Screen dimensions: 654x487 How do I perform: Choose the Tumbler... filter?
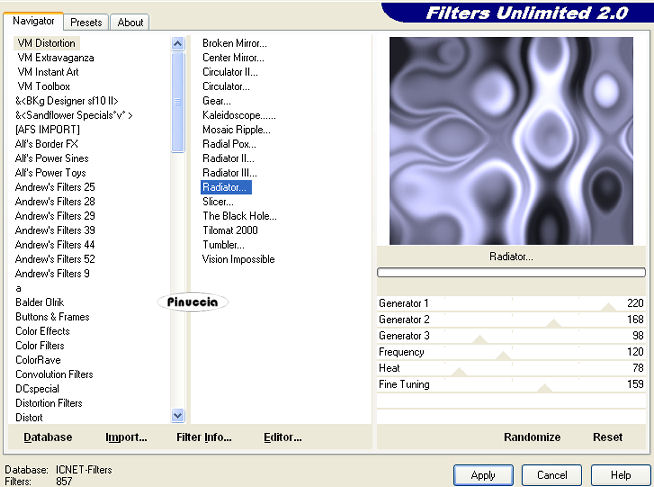(x=223, y=245)
